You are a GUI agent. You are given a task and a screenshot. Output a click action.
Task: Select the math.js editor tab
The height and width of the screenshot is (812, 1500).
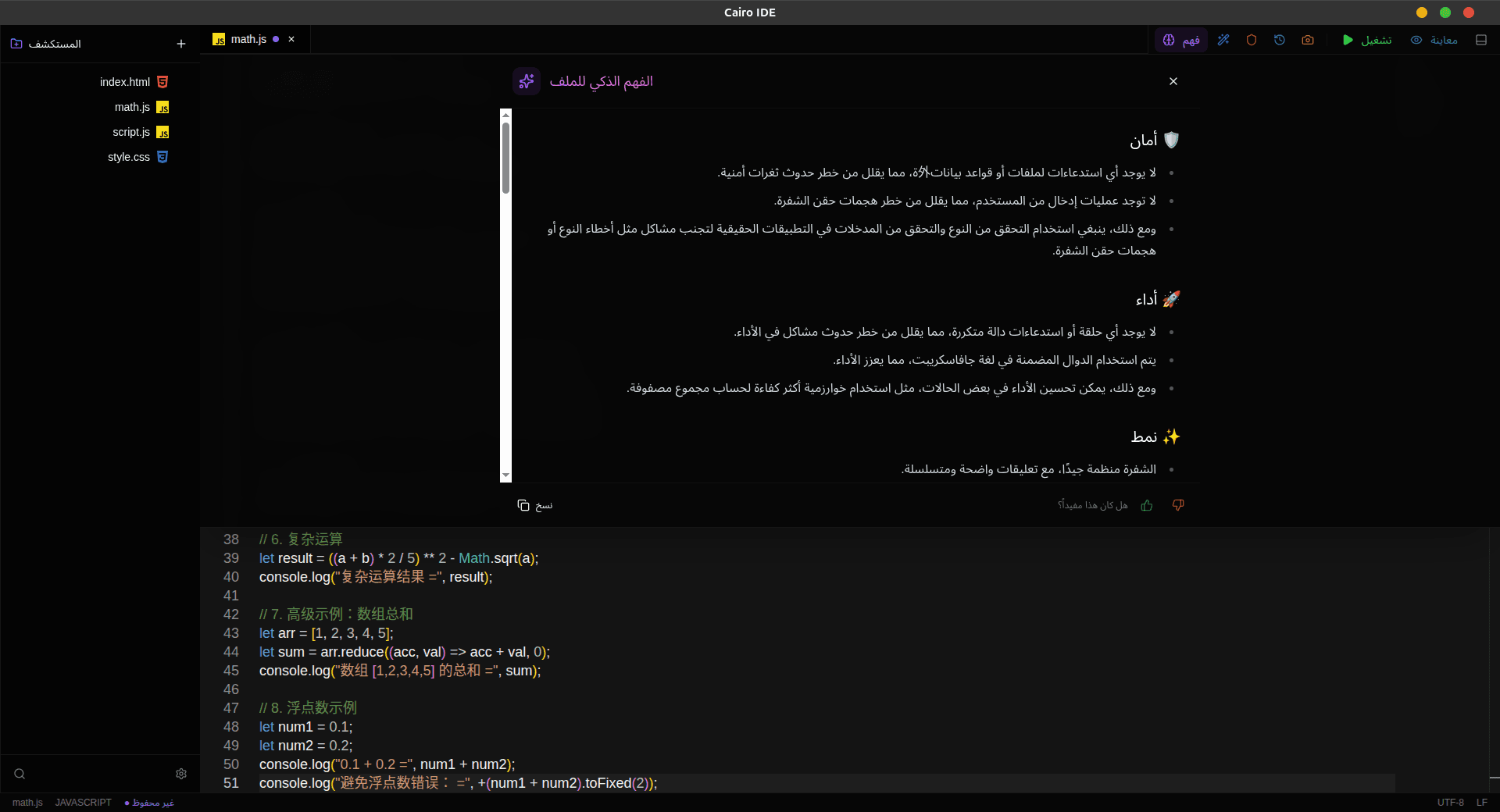pos(248,39)
